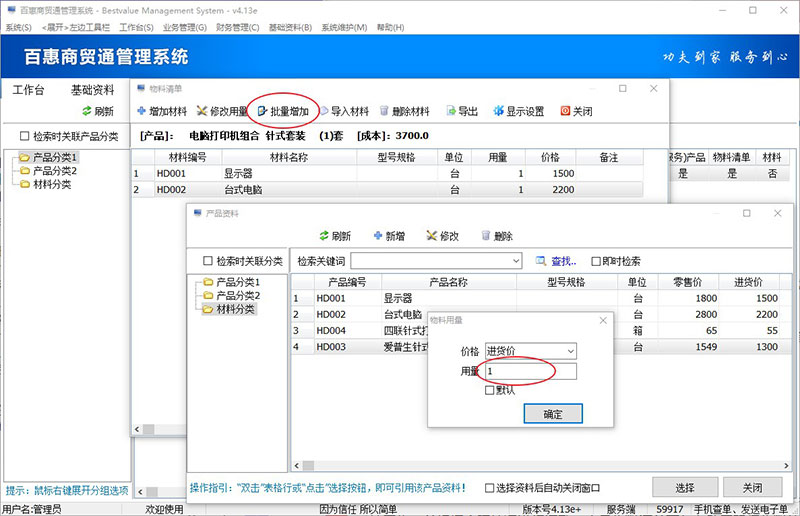Viewport: 800px width, 516px height.
Task: Click the 进货价 value 1300 in 产品资料
Action: [767, 347]
